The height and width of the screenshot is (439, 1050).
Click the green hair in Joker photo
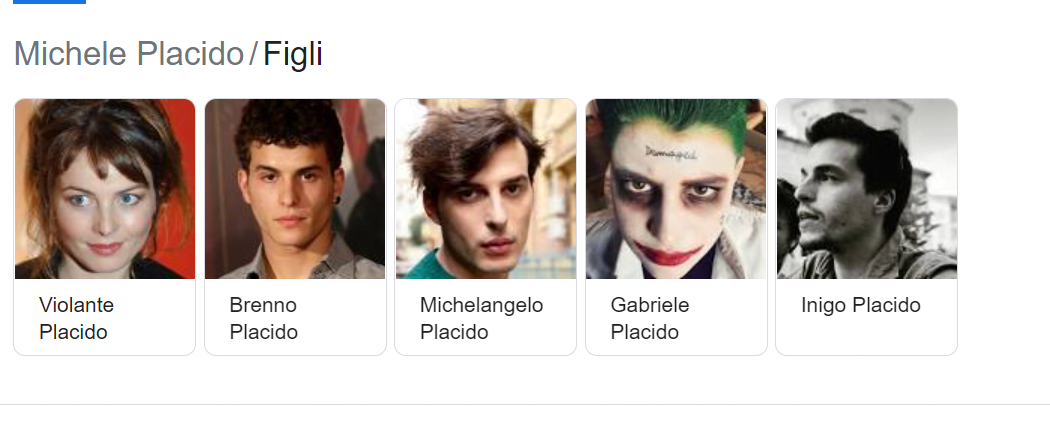(676, 115)
